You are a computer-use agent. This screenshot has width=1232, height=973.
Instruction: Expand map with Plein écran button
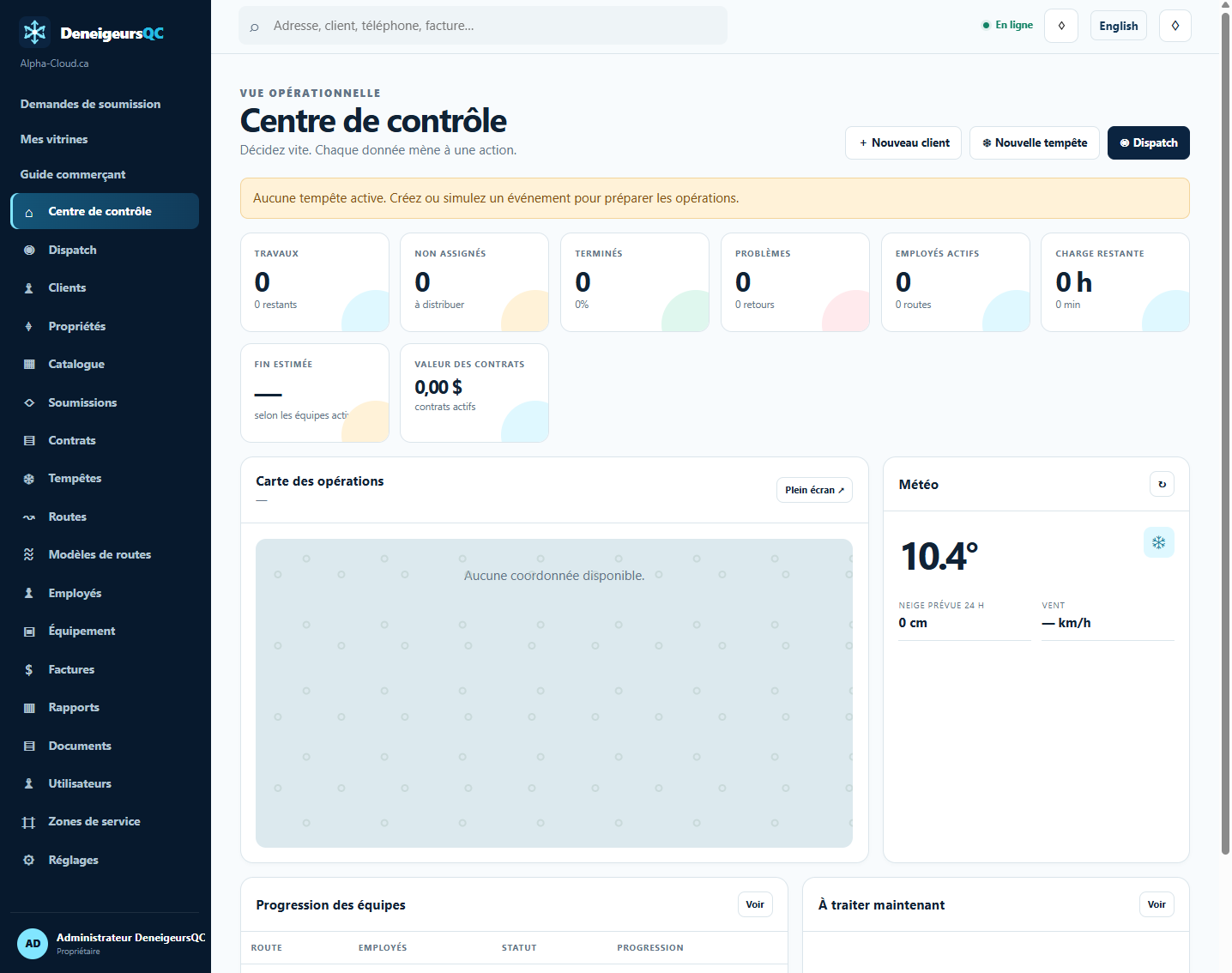(x=814, y=490)
